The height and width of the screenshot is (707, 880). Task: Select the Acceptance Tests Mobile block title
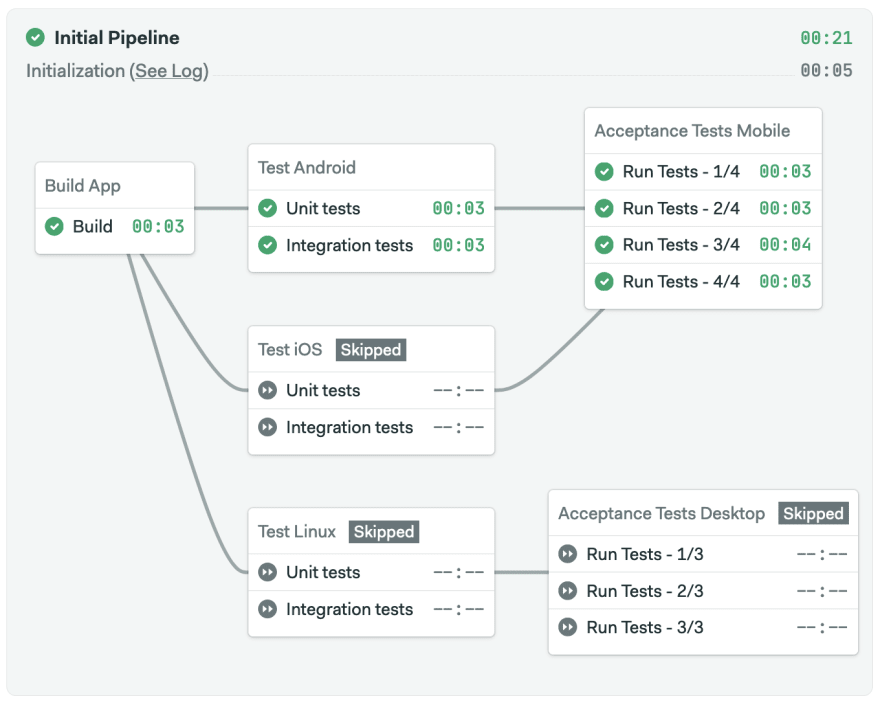pyautogui.click(x=692, y=131)
